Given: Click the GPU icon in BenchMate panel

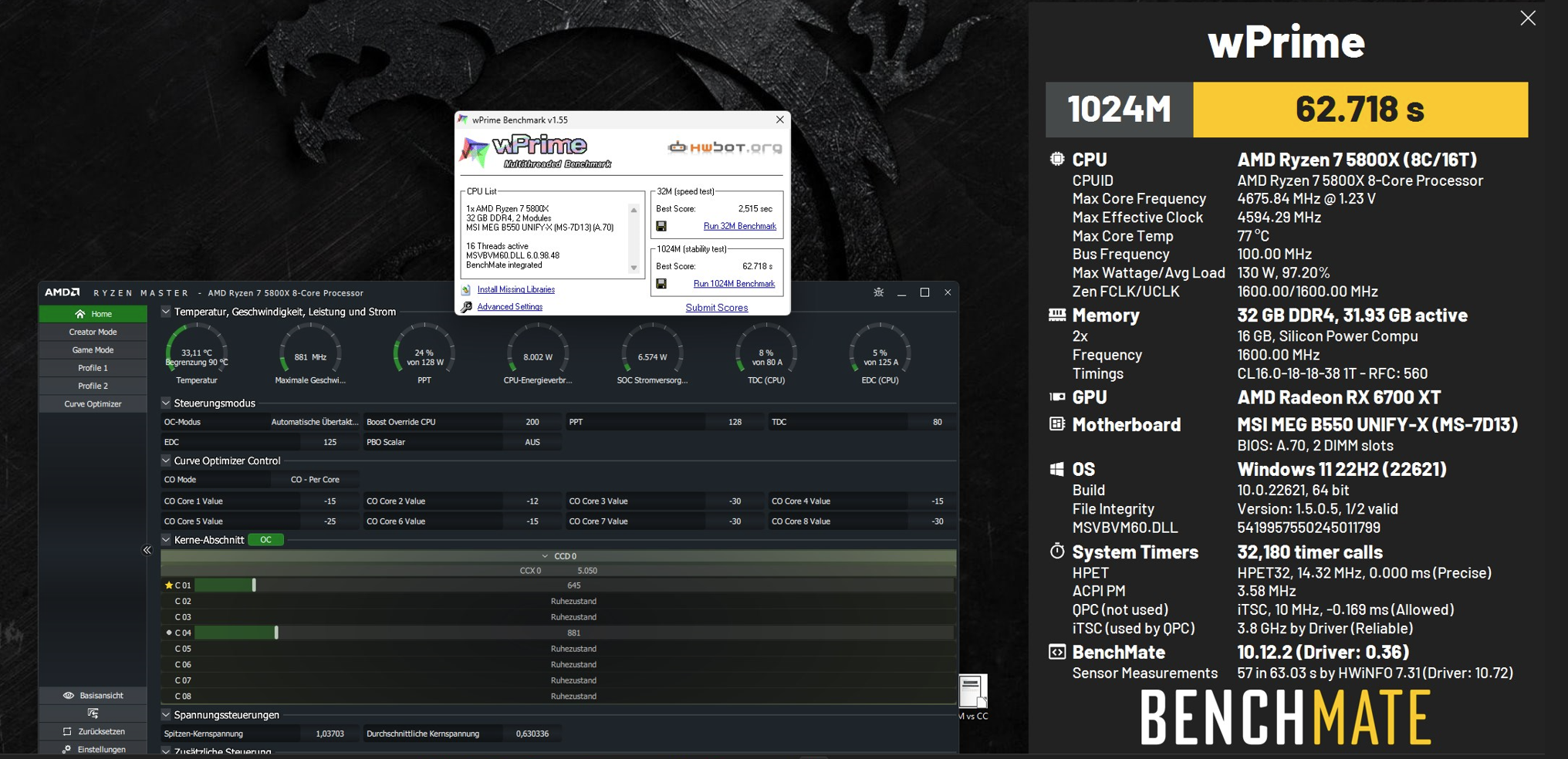Looking at the screenshot, I should tap(1057, 396).
